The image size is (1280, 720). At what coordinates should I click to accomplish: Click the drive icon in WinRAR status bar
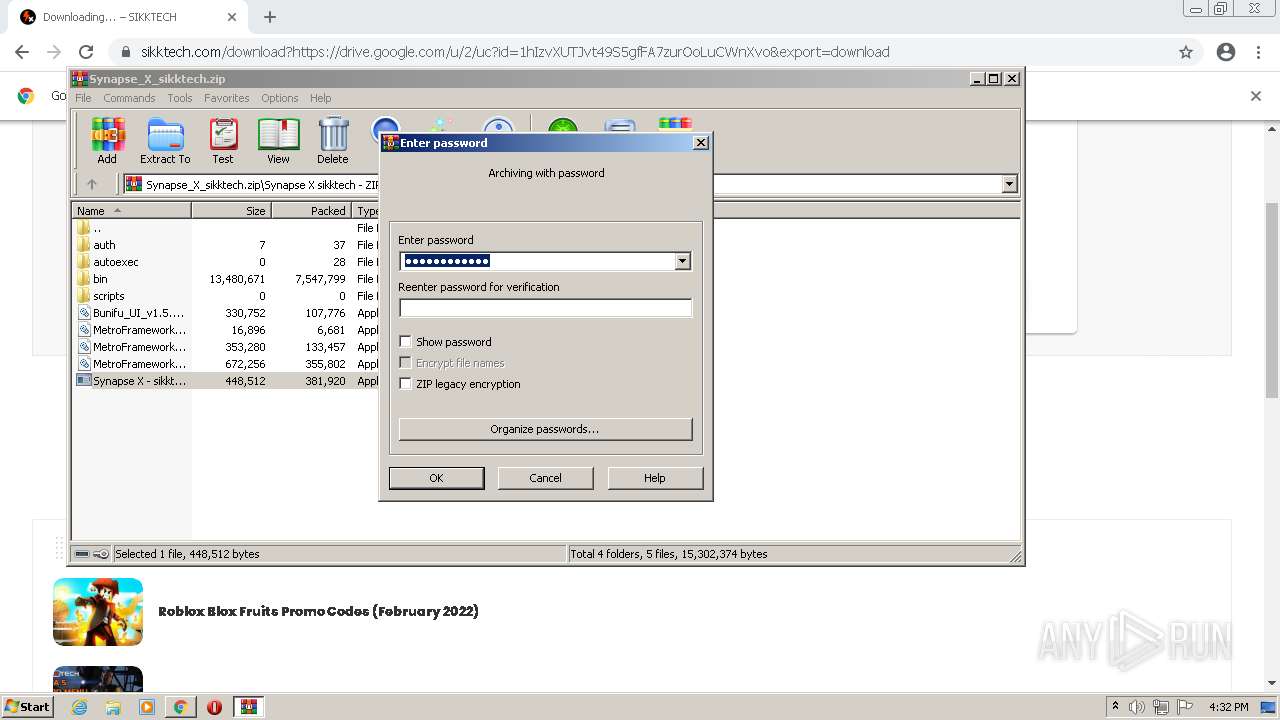pyautogui.click(x=82, y=554)
